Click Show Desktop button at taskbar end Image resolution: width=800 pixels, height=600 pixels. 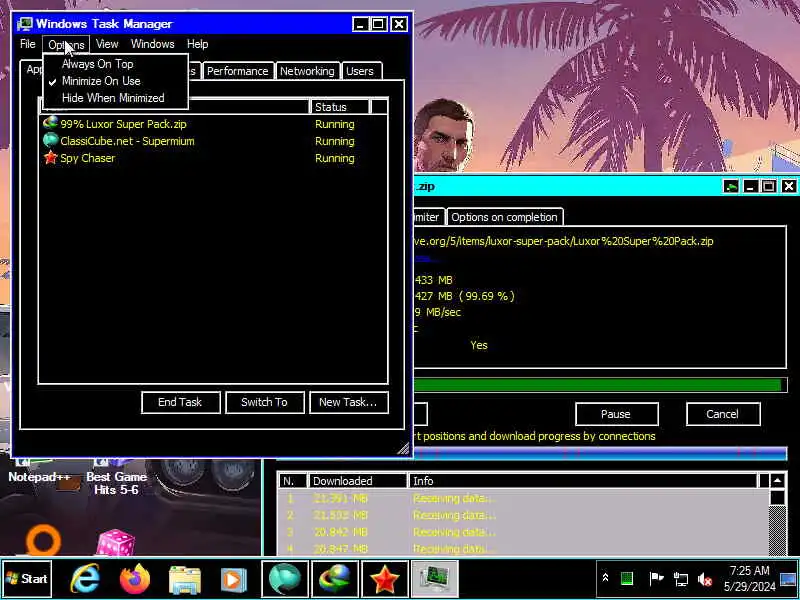[x=788, y=579]
